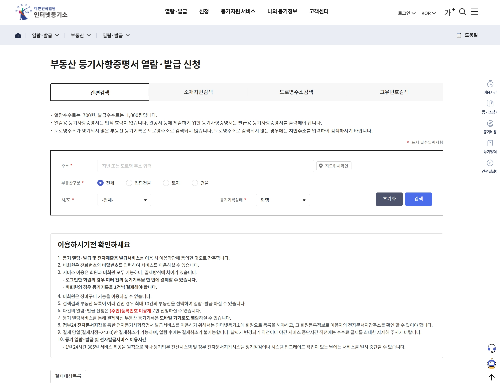This screenshot has height=386, width=500.
Task: Open the 신청 top menu
Action: [204, 12]
